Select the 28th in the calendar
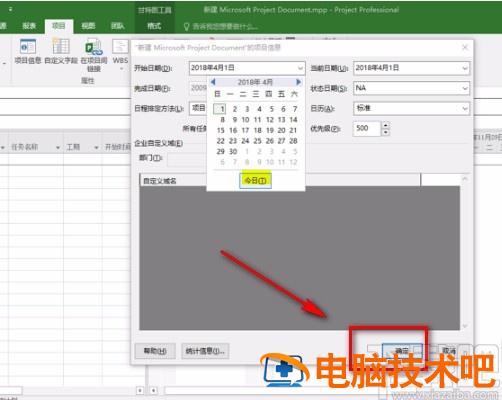The height and width of the screenshot is (400, 502). click(293, 141)
